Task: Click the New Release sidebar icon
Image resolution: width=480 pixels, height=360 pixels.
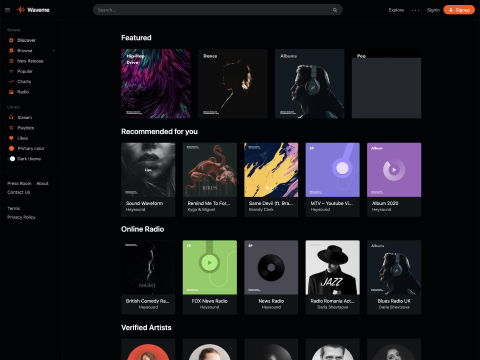Action: tap(11, 61)
